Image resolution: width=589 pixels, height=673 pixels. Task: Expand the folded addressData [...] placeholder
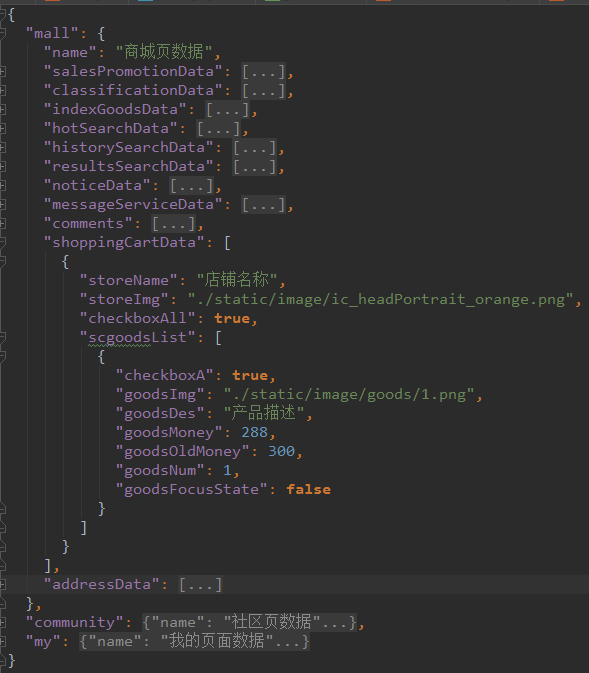click(200, 585)
